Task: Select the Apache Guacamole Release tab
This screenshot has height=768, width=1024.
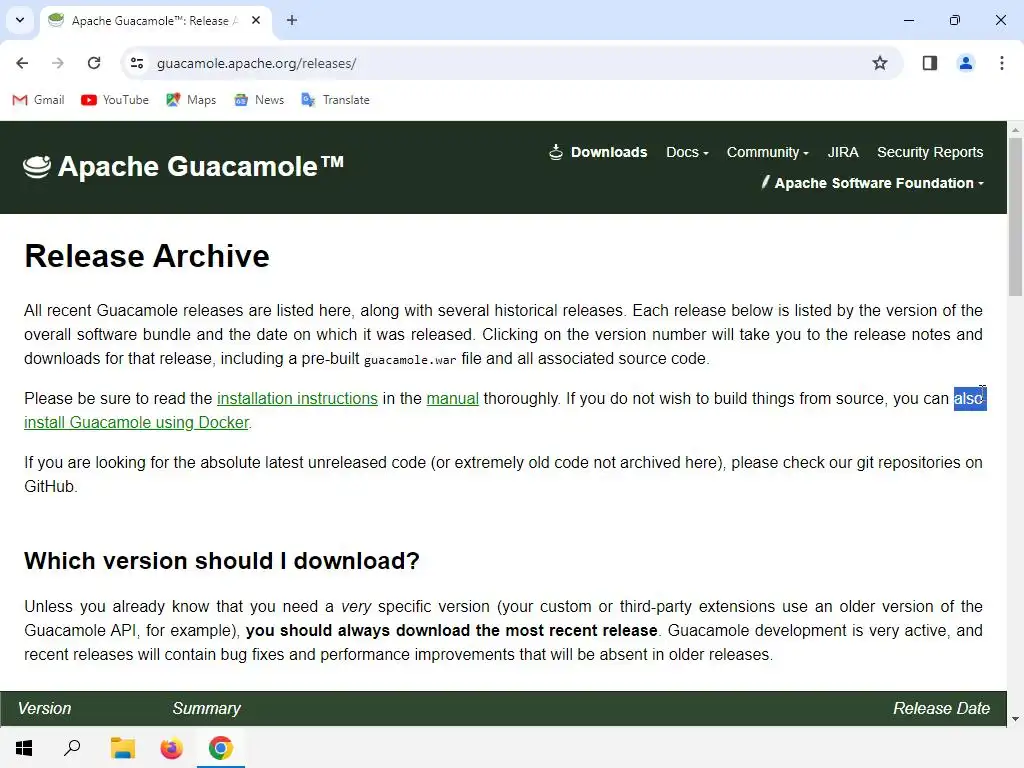Action: 155,21
